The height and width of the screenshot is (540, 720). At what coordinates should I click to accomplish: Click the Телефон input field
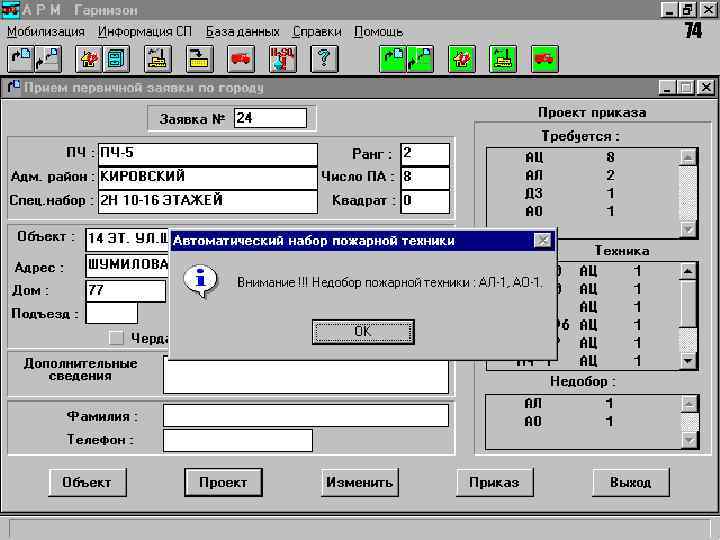coord(238,440)
